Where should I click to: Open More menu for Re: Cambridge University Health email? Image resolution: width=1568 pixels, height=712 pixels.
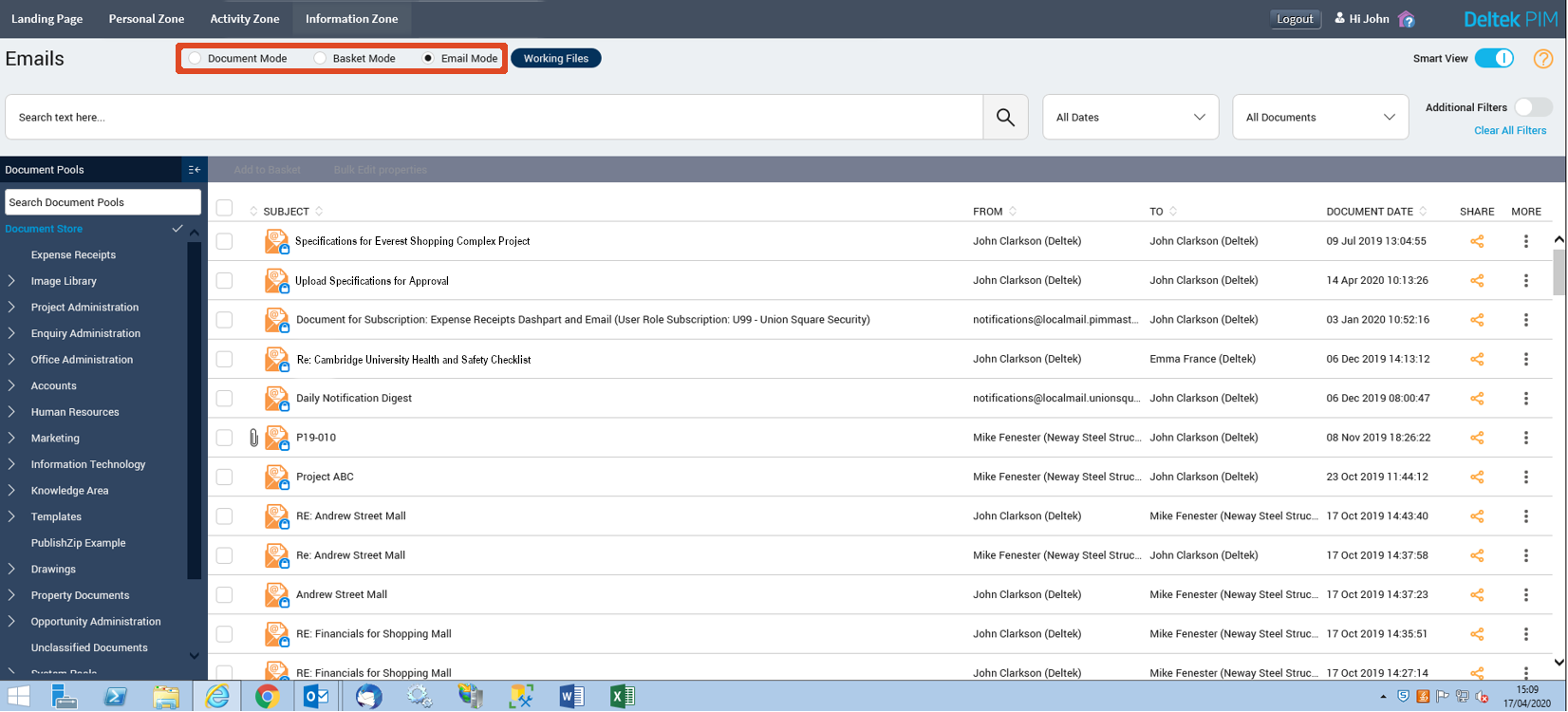1526,360
